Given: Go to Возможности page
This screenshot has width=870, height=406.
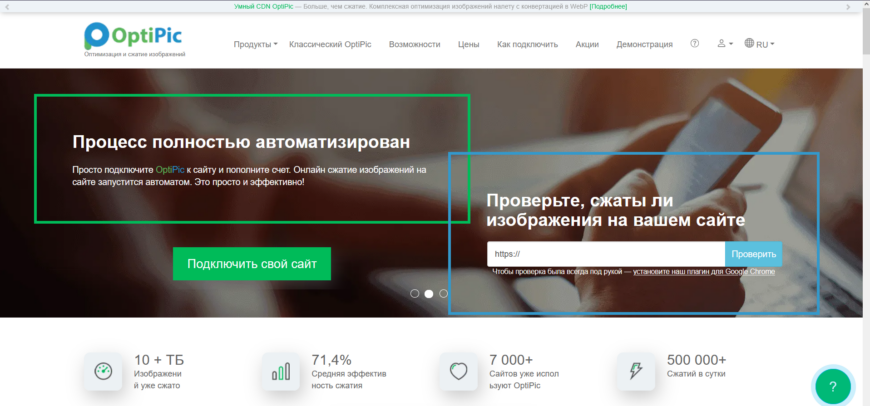Looking at the screenshot, I should click(x=414, y=44).
